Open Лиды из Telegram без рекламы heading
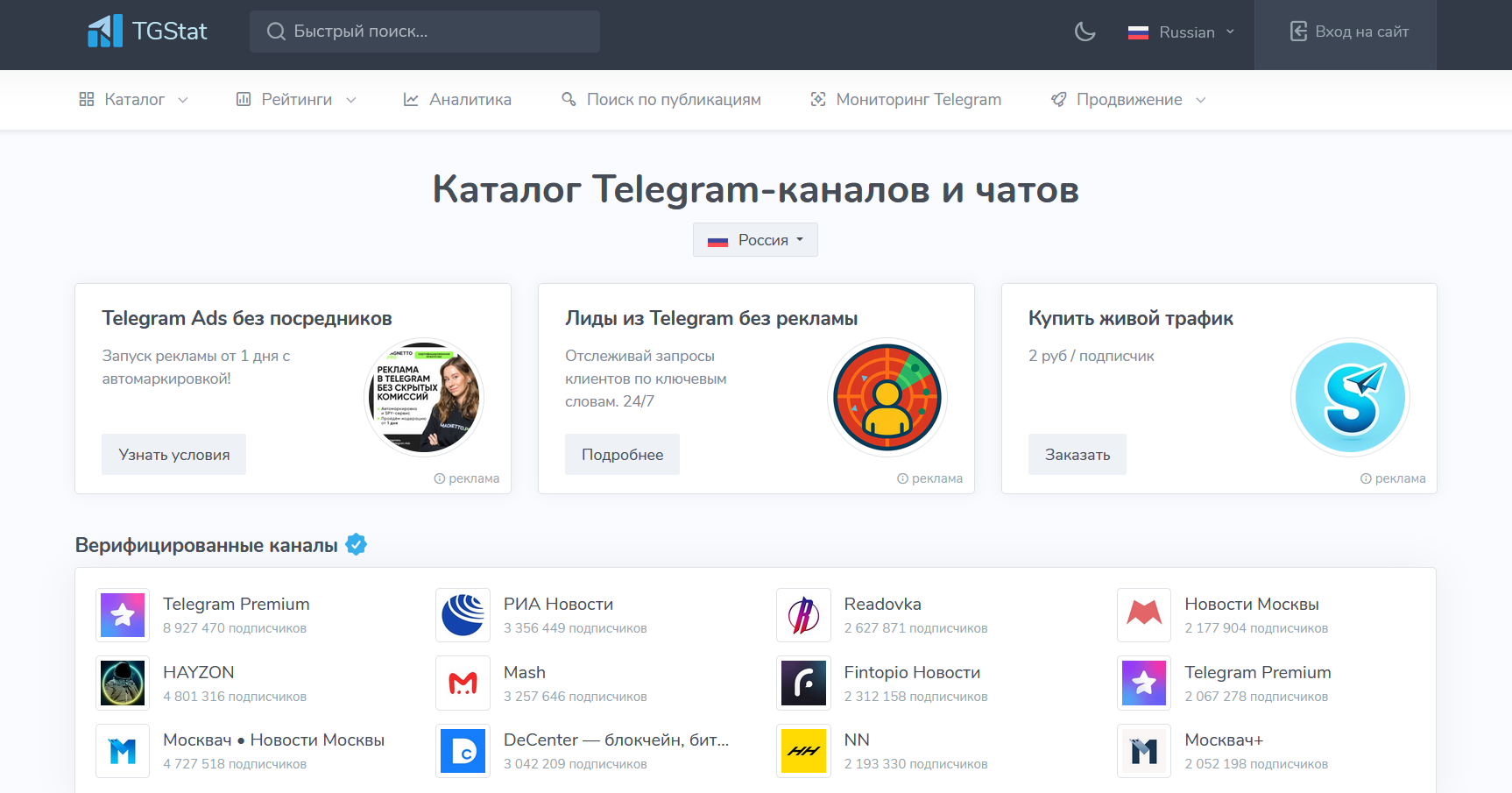 tap(710, 318)
